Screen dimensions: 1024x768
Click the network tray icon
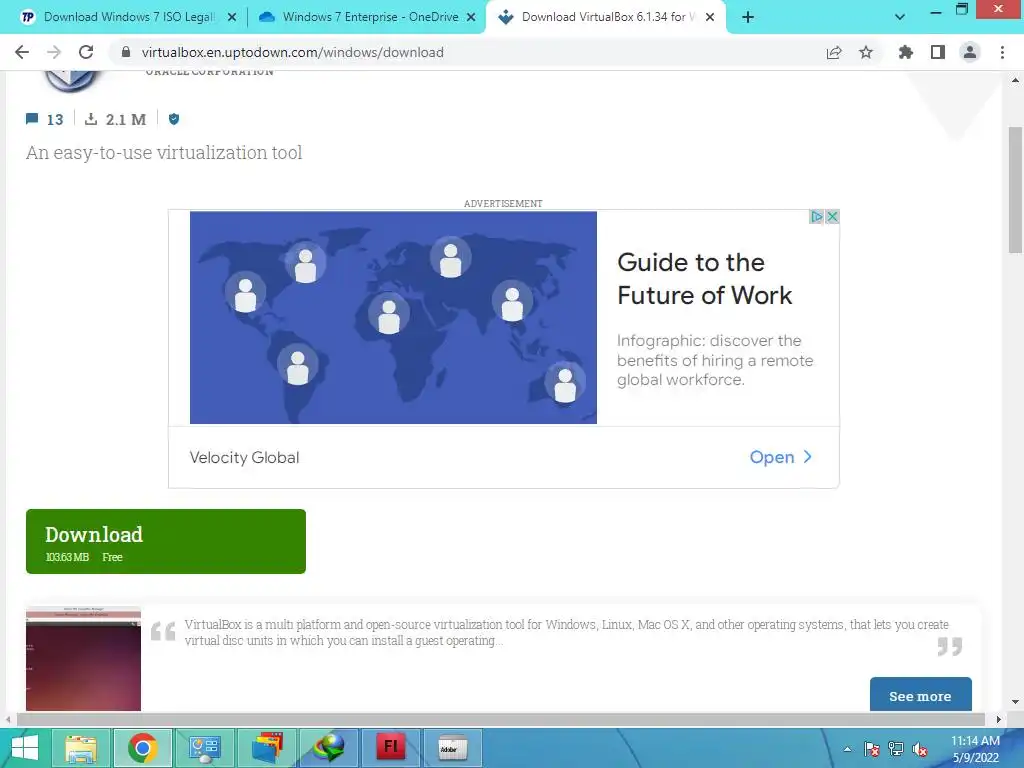coord(896,749)
